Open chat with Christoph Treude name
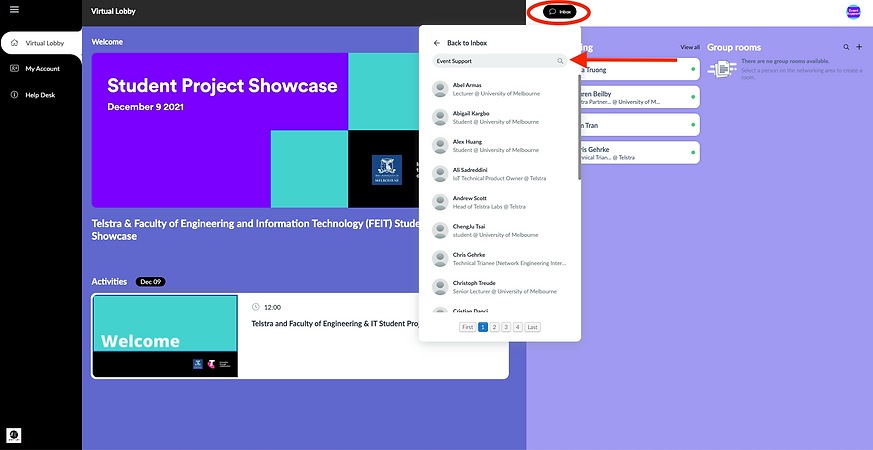 tap(474, 283)
